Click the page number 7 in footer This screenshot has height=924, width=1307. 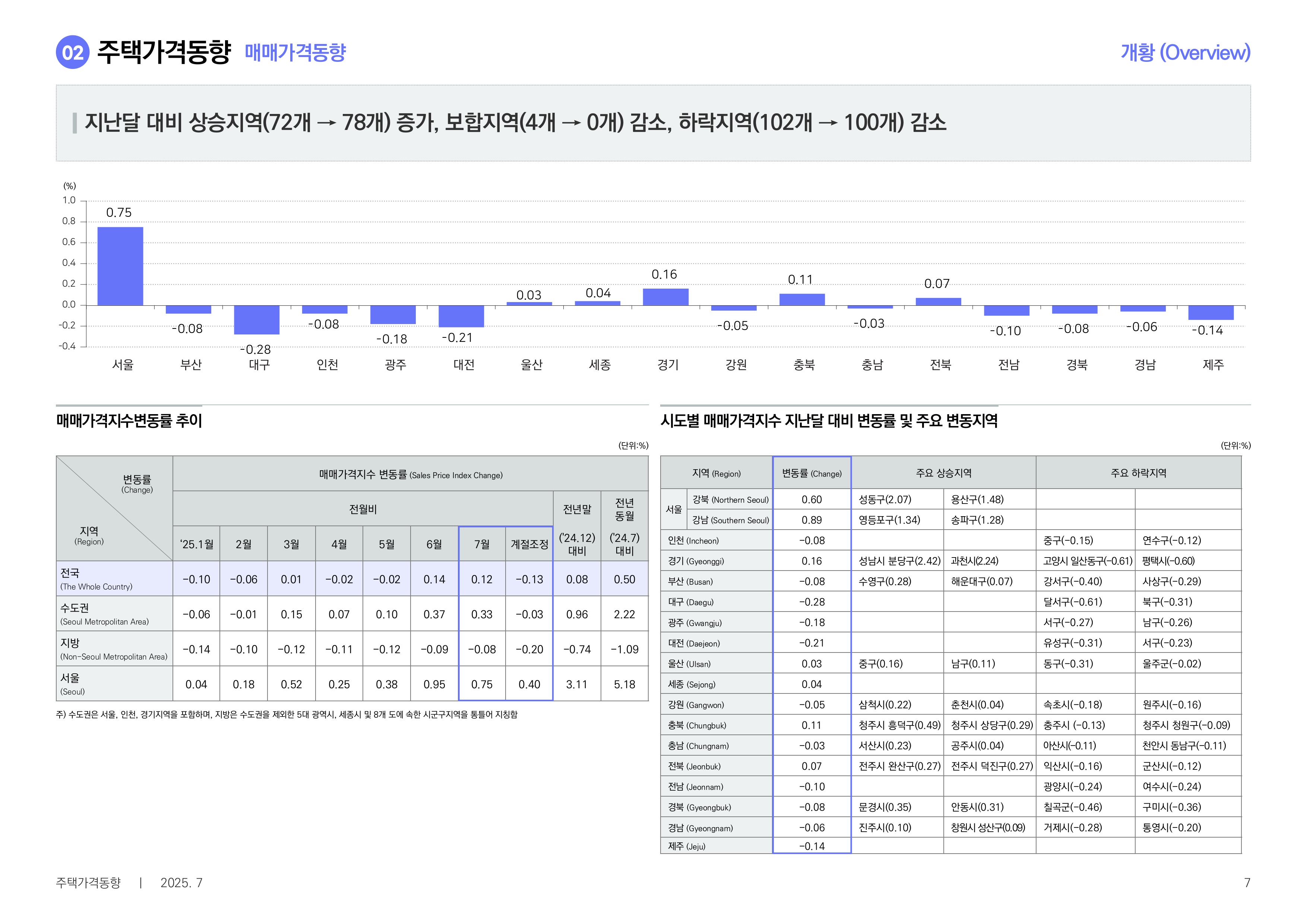tap(1247, 882)
